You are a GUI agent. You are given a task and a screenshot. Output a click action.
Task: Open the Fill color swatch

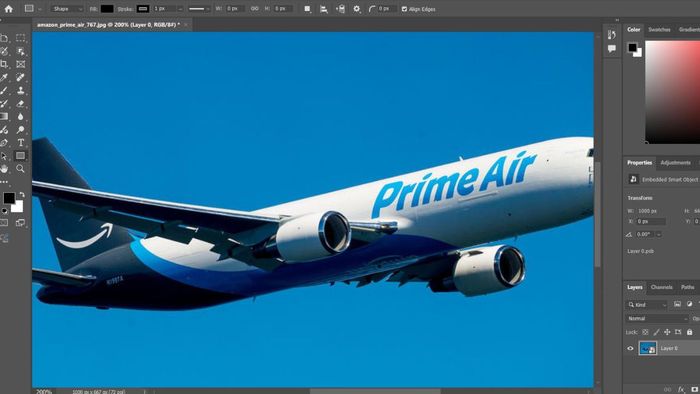107,9
